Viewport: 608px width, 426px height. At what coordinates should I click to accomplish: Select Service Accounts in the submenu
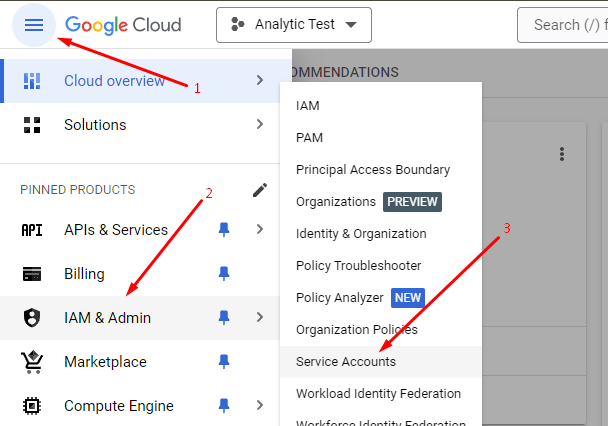(x=381, y=362)
